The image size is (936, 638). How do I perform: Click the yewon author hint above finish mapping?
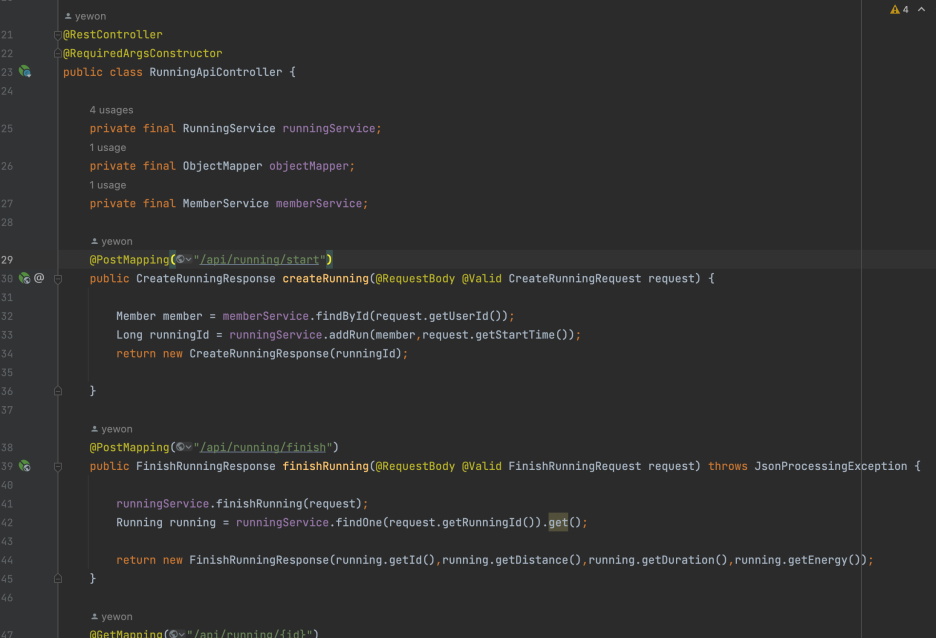coord(112,429)
